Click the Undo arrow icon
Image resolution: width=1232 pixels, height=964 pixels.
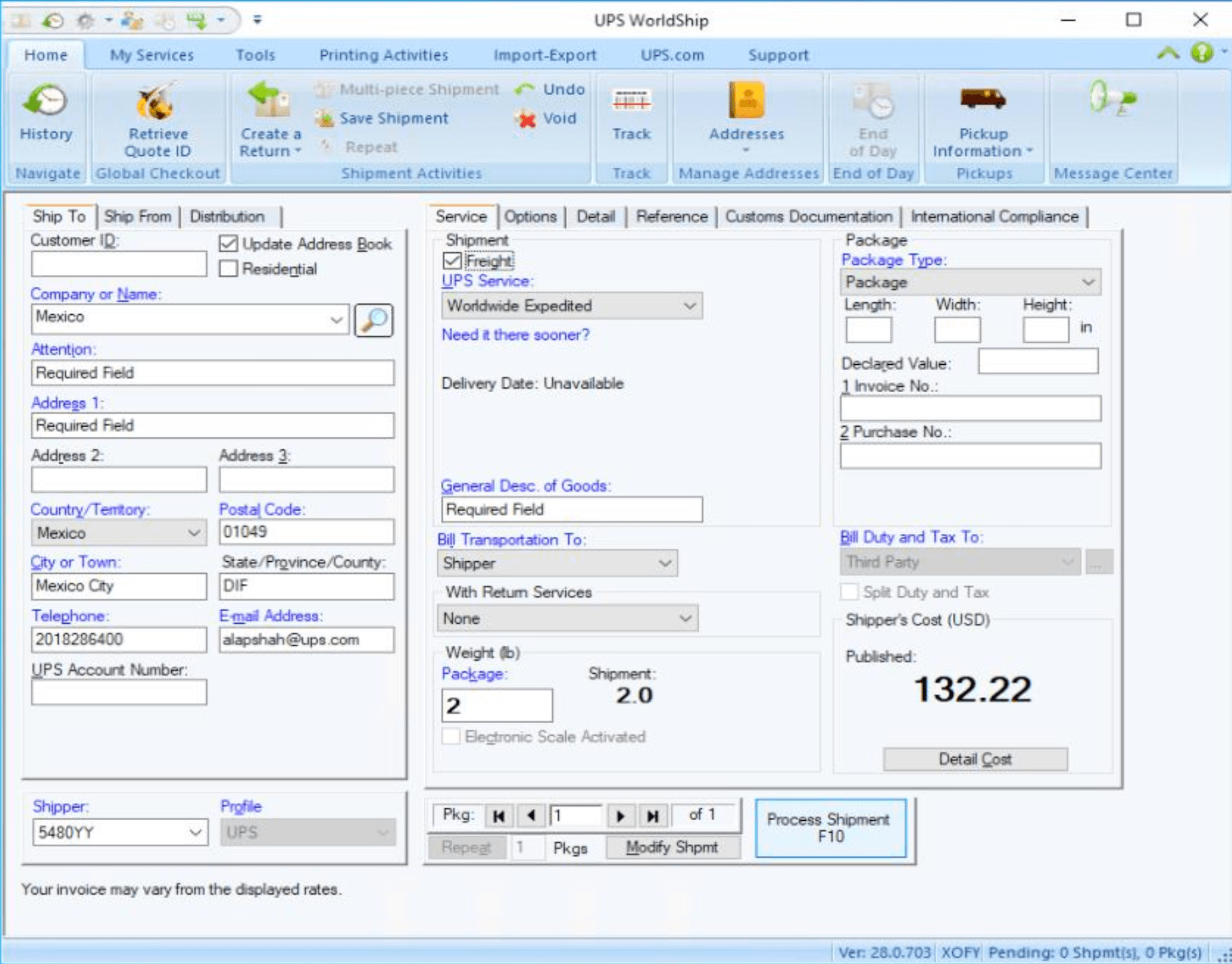click(525, 89)
